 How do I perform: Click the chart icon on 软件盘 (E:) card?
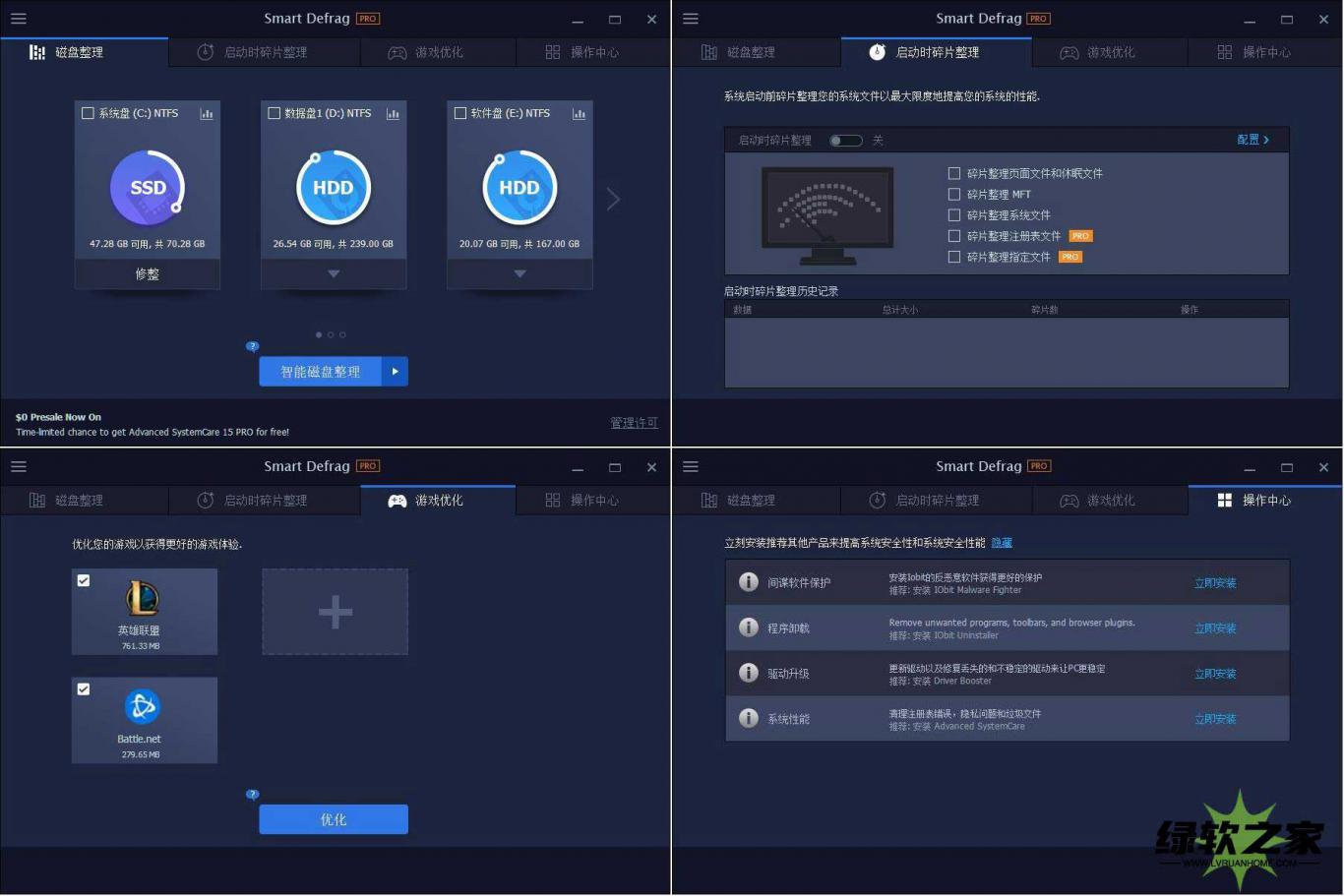(579, 114)
